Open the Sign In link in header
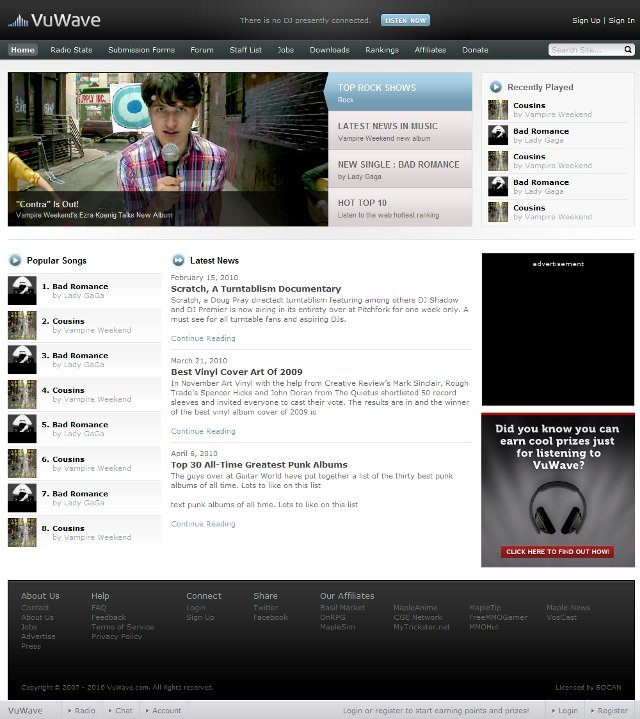 point(621,20)
